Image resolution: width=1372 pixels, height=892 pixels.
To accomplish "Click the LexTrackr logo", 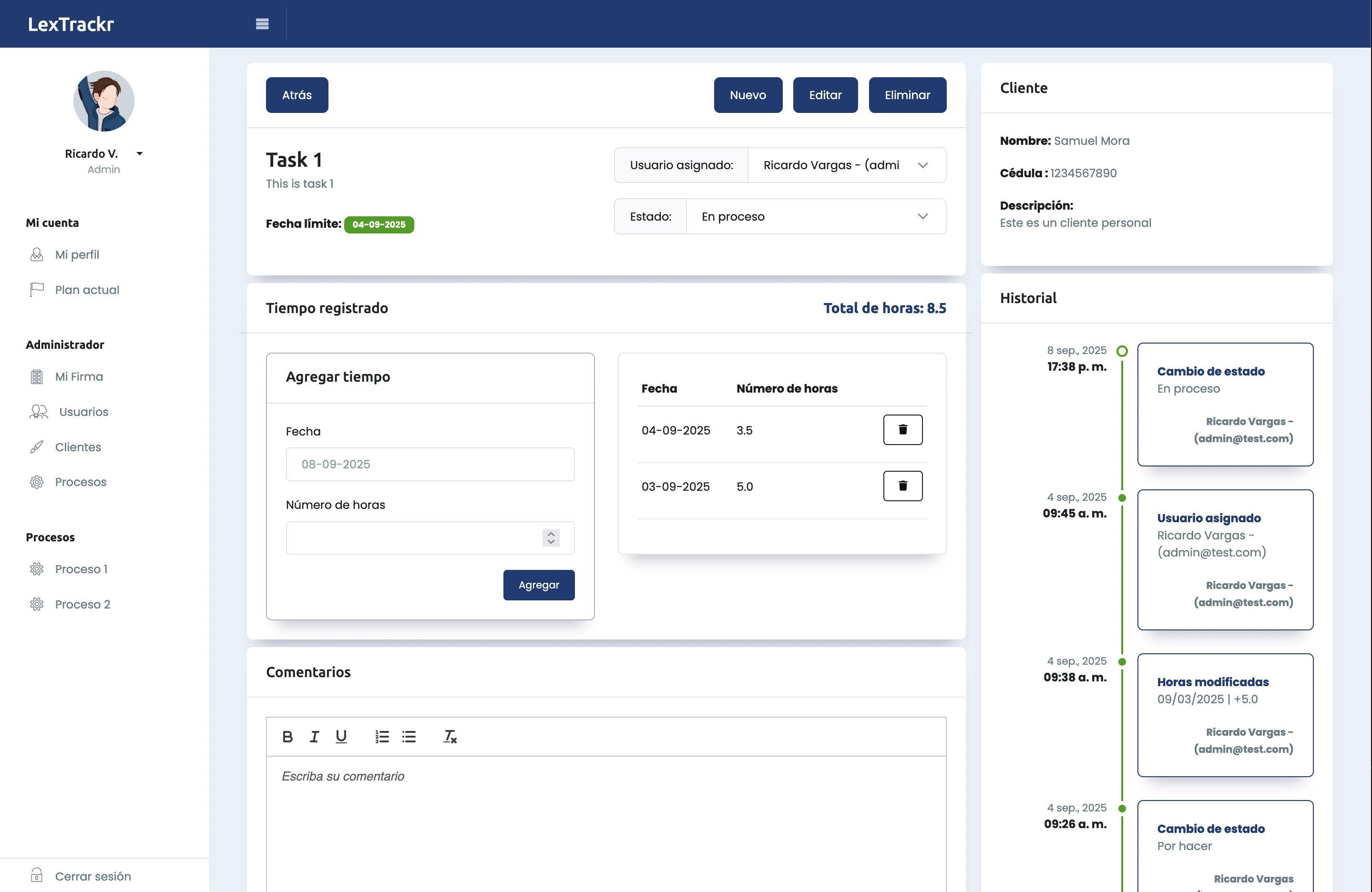I will point(71,24).
